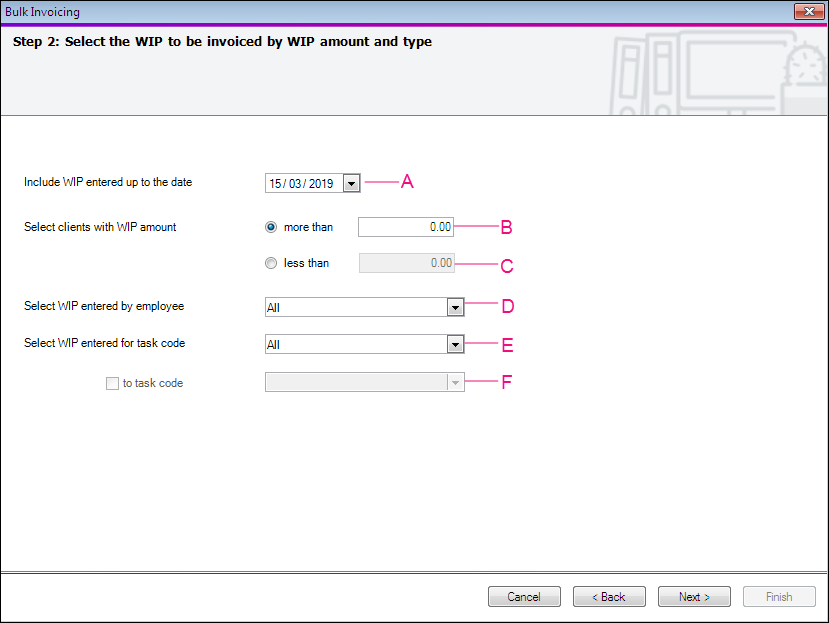
Task: Expand the WIP task code dropdown arrow
Action: coord(456,345)
